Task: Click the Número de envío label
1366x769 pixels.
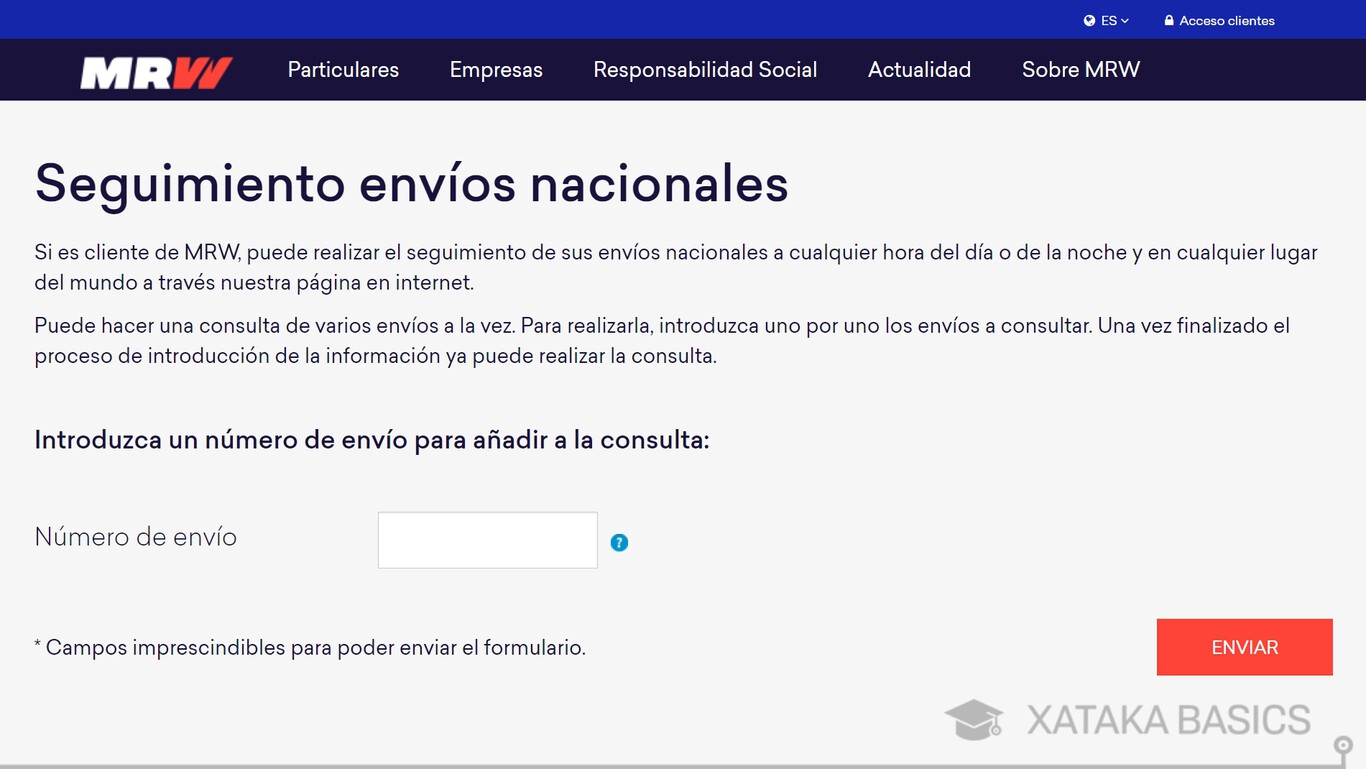Action: coord(135,537)
